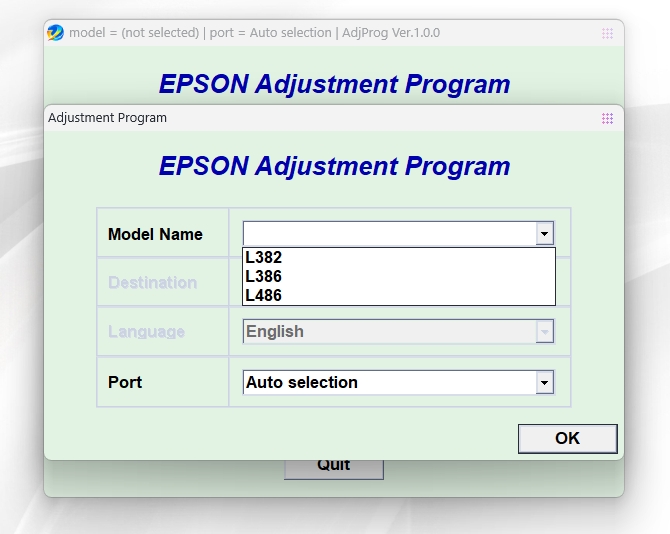Image resolution: width=670 pixels, height=534 pixels.
Task: Click the main window's EPSON Adjustment Program heading
Action: click(335, 84)
